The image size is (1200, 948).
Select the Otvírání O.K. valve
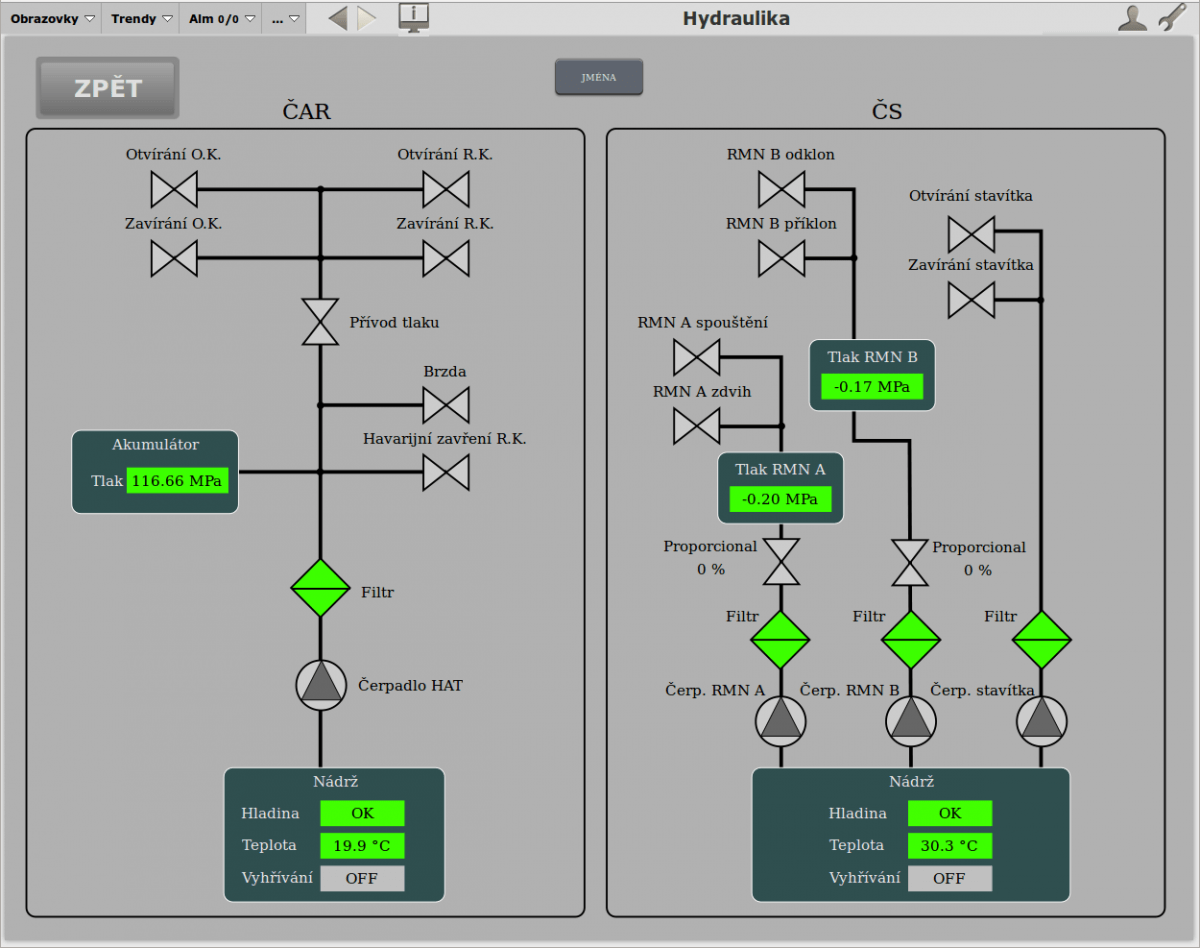point(174,189)
